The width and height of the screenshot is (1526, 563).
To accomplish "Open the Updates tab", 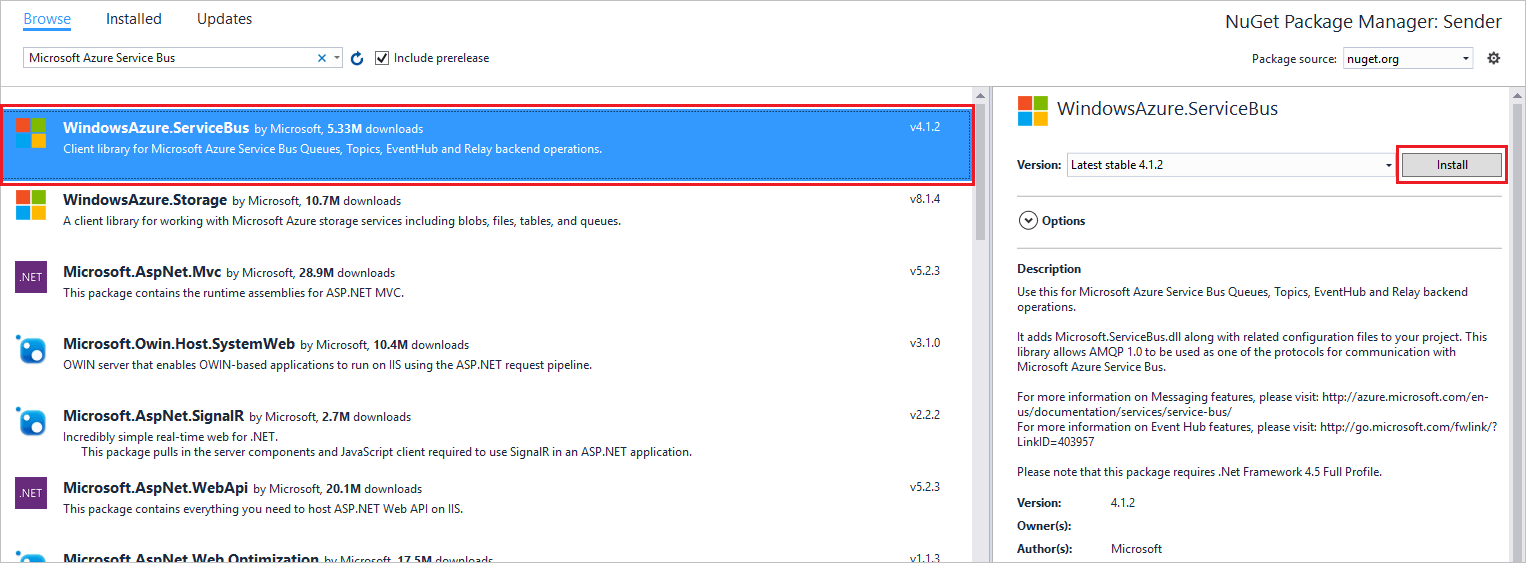I will 224,19.
